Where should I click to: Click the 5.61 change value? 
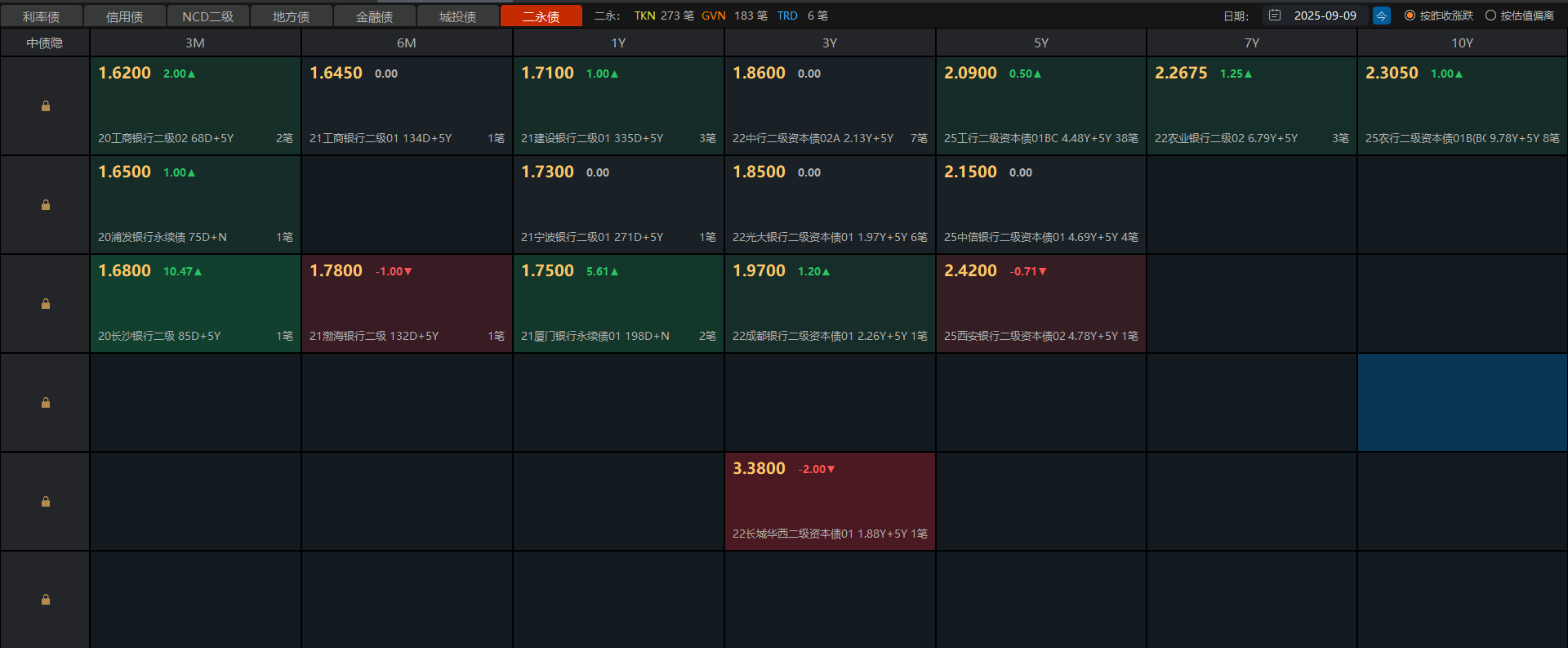602,271
